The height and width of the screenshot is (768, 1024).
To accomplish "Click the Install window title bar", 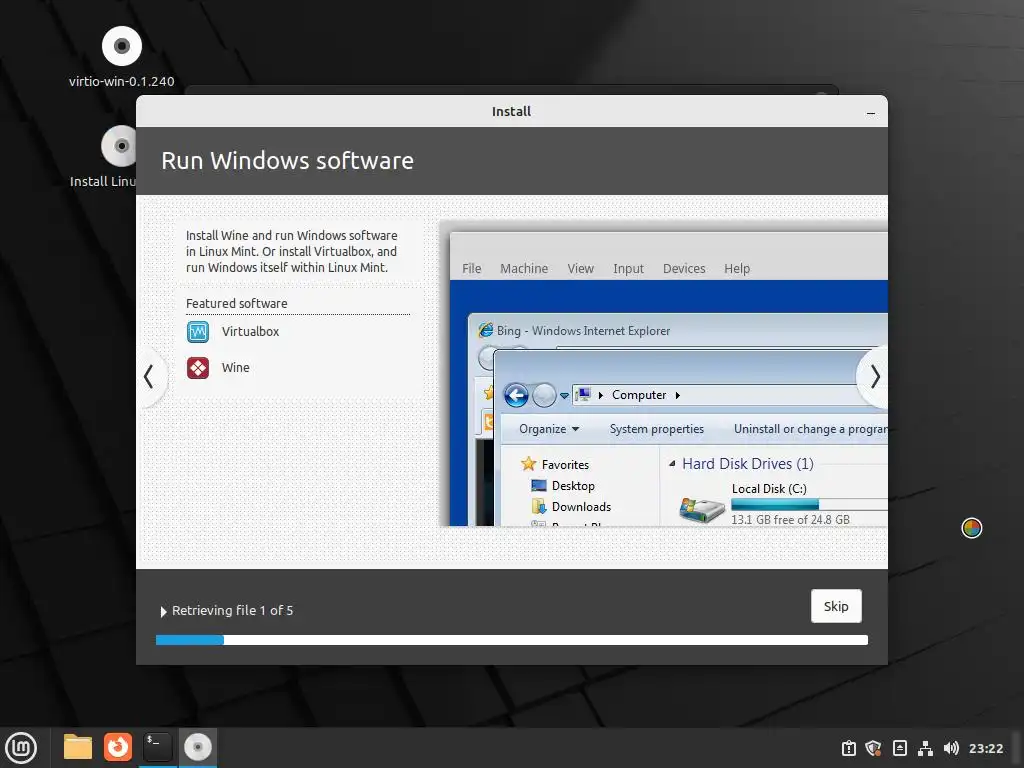I will pos(511,112).
